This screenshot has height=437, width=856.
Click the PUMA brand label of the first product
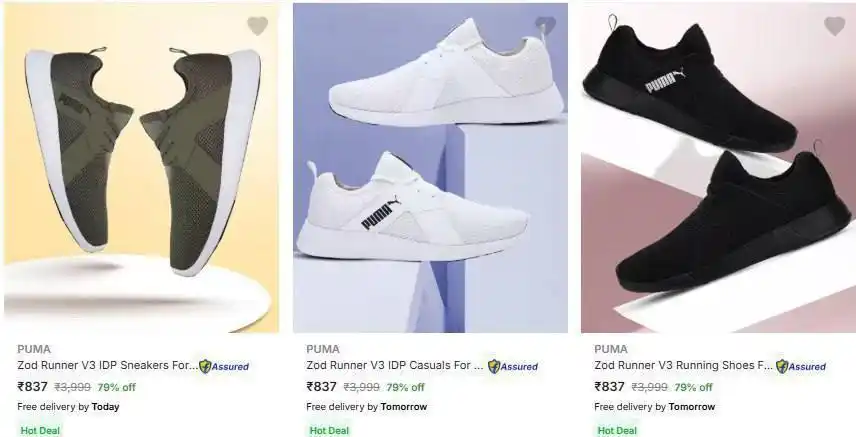[x=34, y=349]
